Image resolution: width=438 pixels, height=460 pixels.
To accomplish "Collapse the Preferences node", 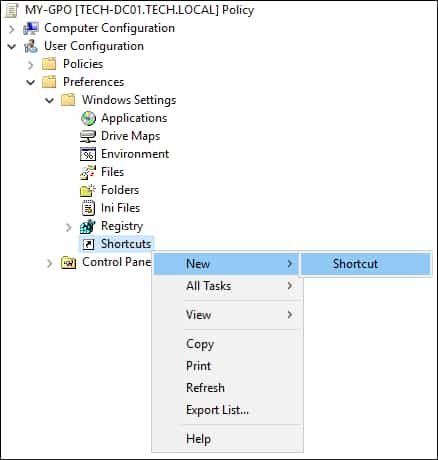I will [31, 82].
